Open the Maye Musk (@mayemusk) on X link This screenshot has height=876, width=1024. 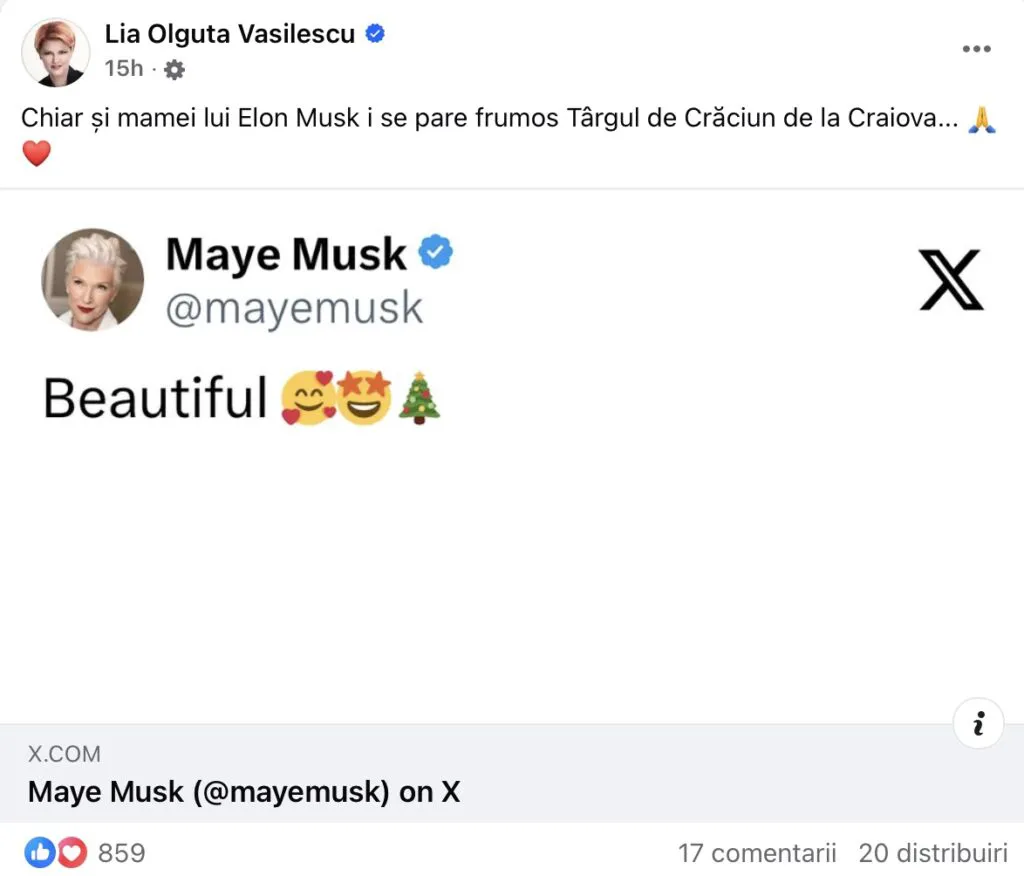click(244, 792)
